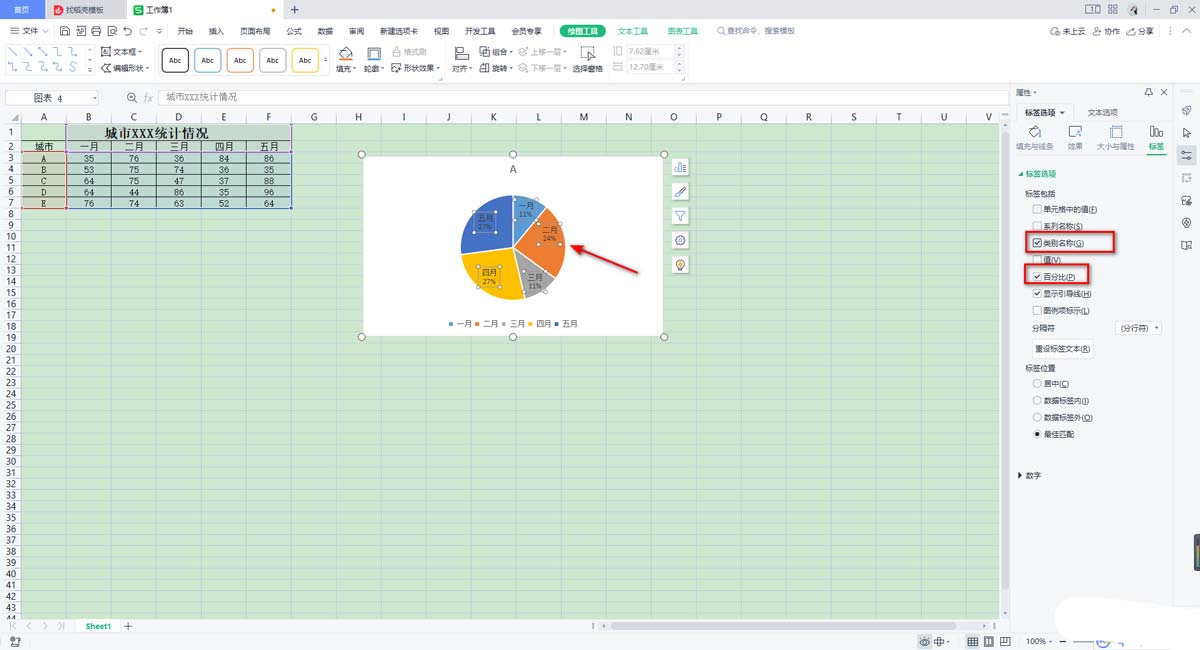Toggle Series Name (系列名称) checkbox
1200x650 pixels.
tap(1037, 227)
